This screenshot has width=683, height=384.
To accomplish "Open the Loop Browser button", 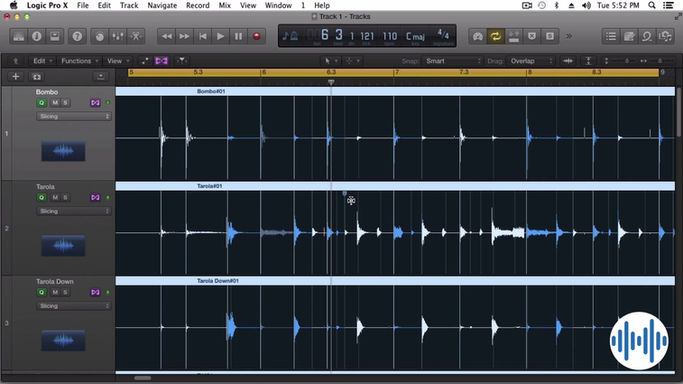I will (x=647, y=36).
